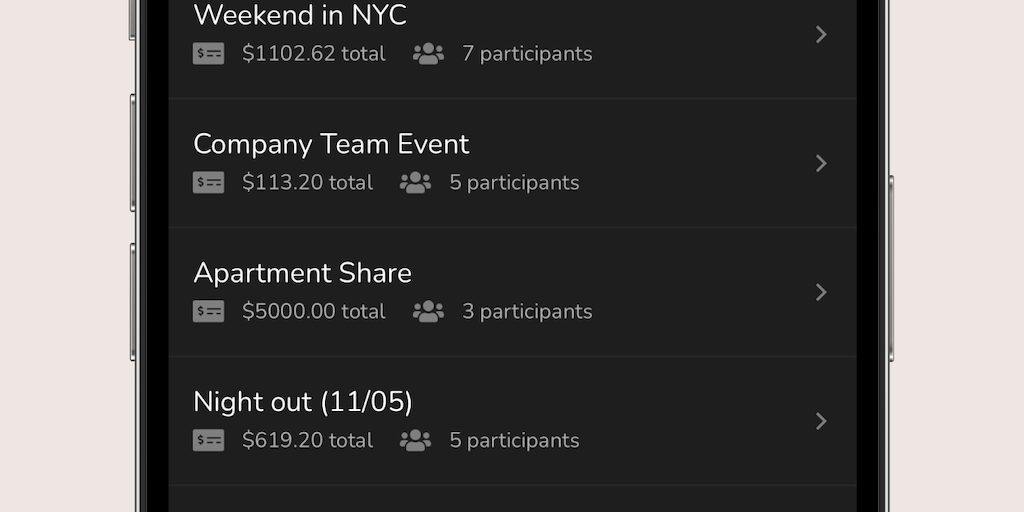The image size is (1024, 512).
Task: Expand Weekend in NYC using its chevron
Action: (821, 35)
